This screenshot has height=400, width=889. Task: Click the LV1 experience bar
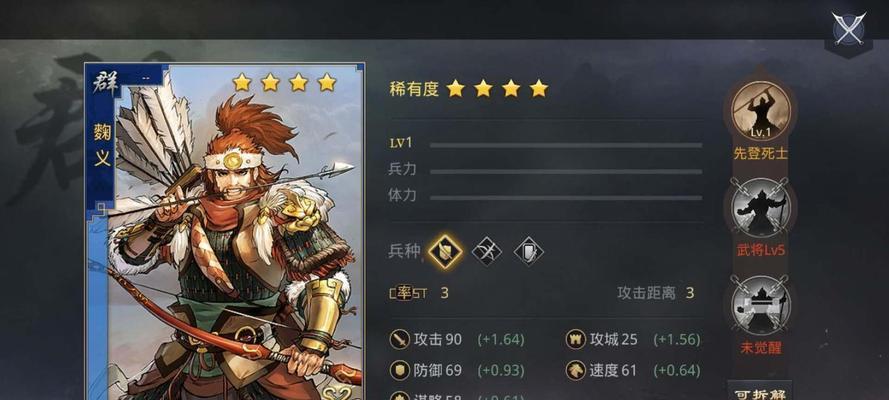566,145
